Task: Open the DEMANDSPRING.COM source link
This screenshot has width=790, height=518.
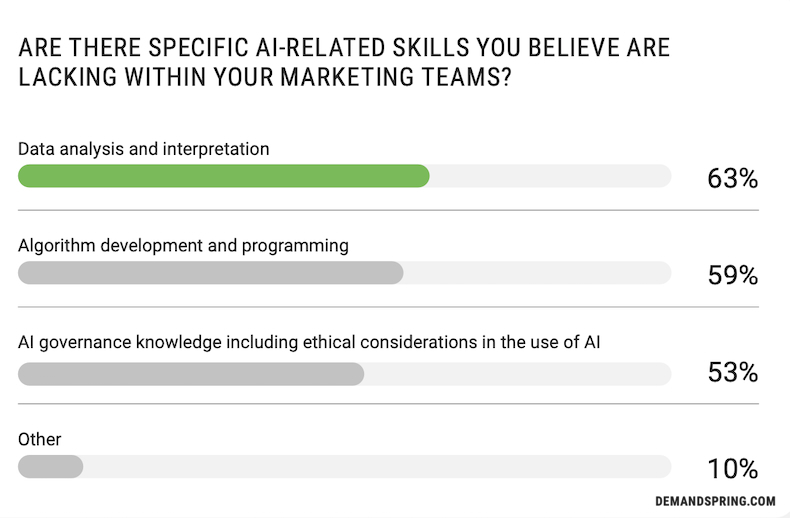Action: (715, 501)
